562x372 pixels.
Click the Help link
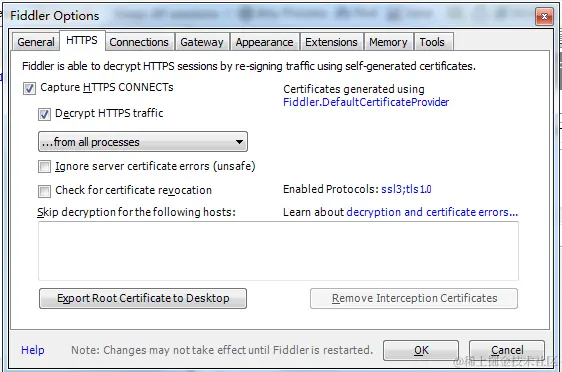33,350
